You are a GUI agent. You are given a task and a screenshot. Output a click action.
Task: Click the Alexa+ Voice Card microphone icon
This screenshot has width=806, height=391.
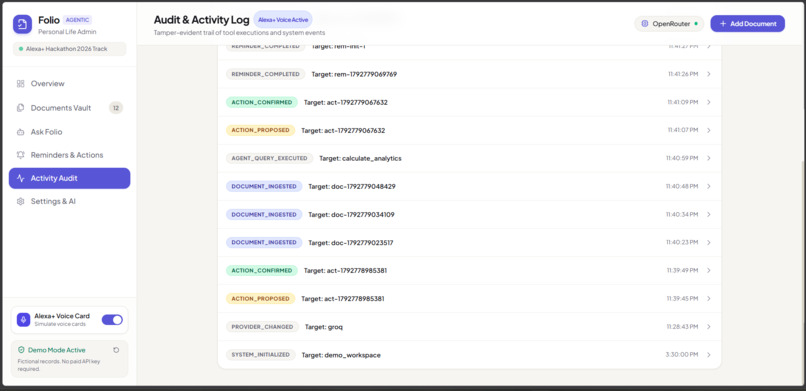pos(24,320)
